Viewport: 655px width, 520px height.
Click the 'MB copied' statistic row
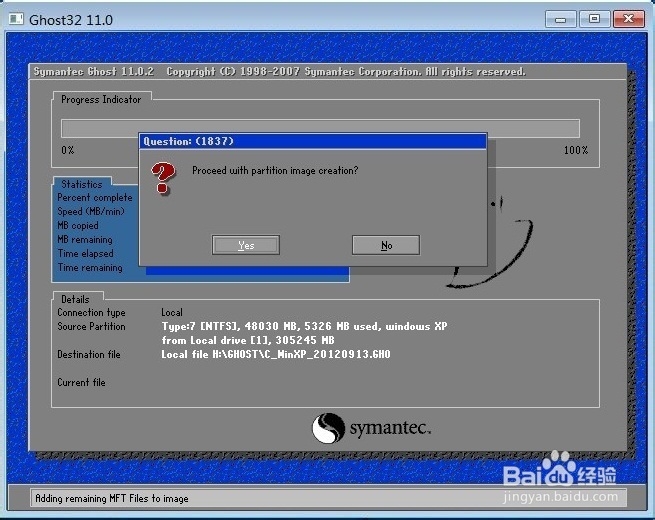tap(78, 226)
